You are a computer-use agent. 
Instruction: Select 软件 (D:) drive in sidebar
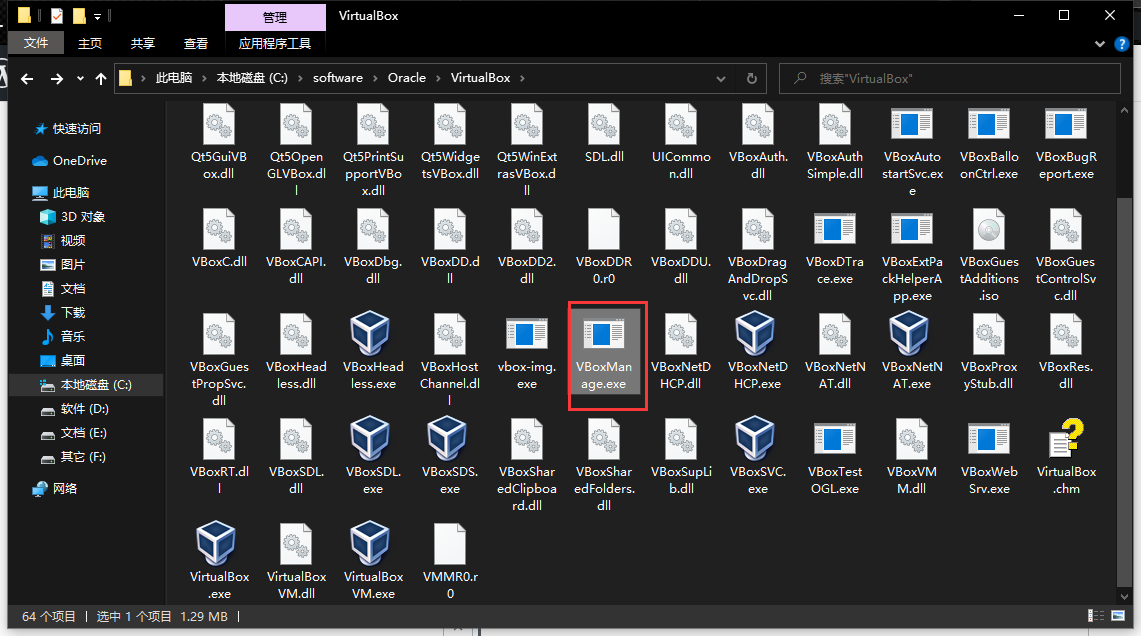tap(84, 409)
